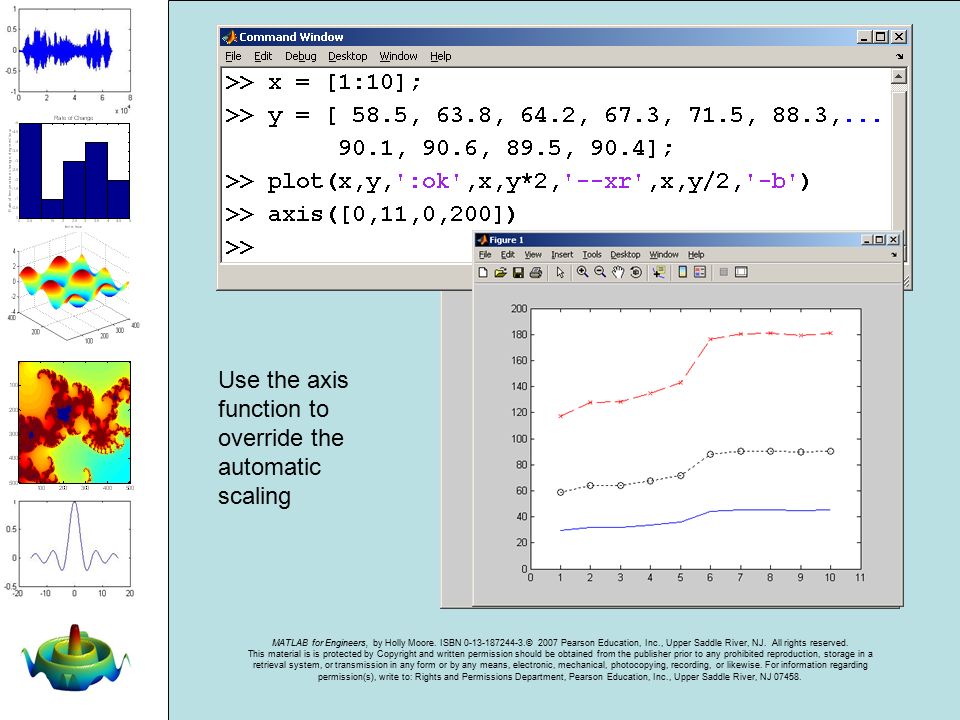This screenshot has width=960, height=720.
Task: Click the Command Window scrollbar up arrow
Action: (x=898, y=76)
